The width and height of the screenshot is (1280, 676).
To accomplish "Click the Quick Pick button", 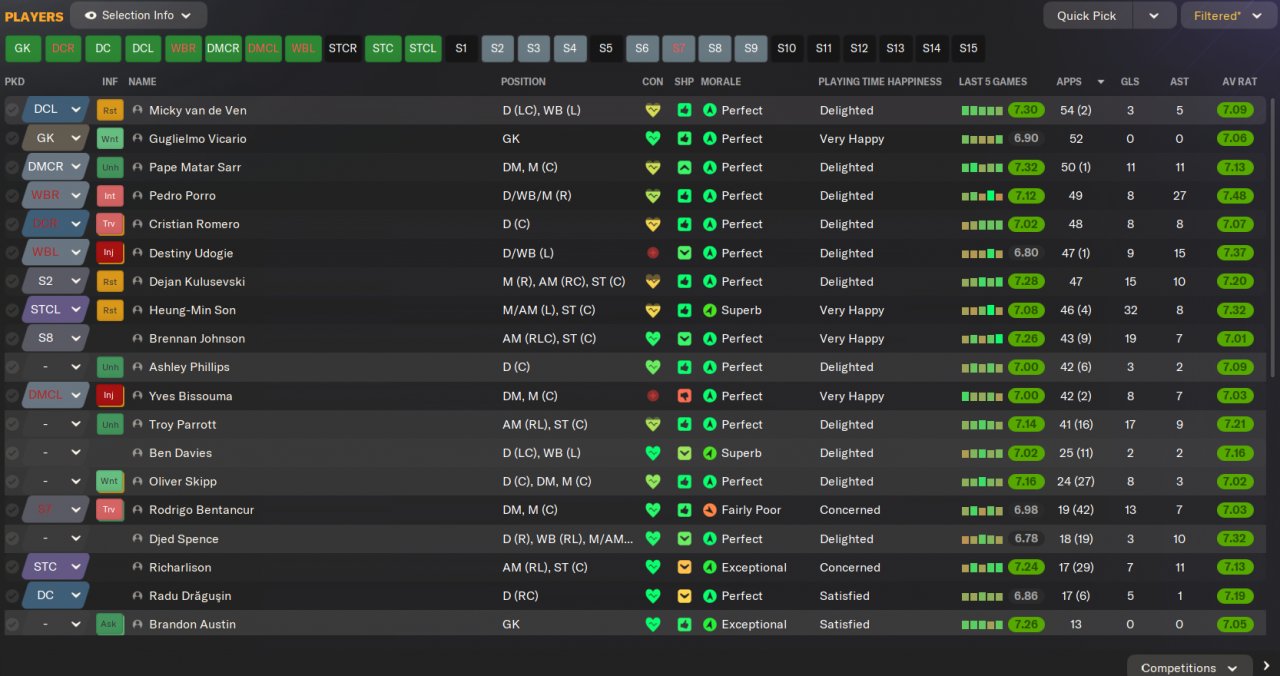I will [x=1087, y=15].
